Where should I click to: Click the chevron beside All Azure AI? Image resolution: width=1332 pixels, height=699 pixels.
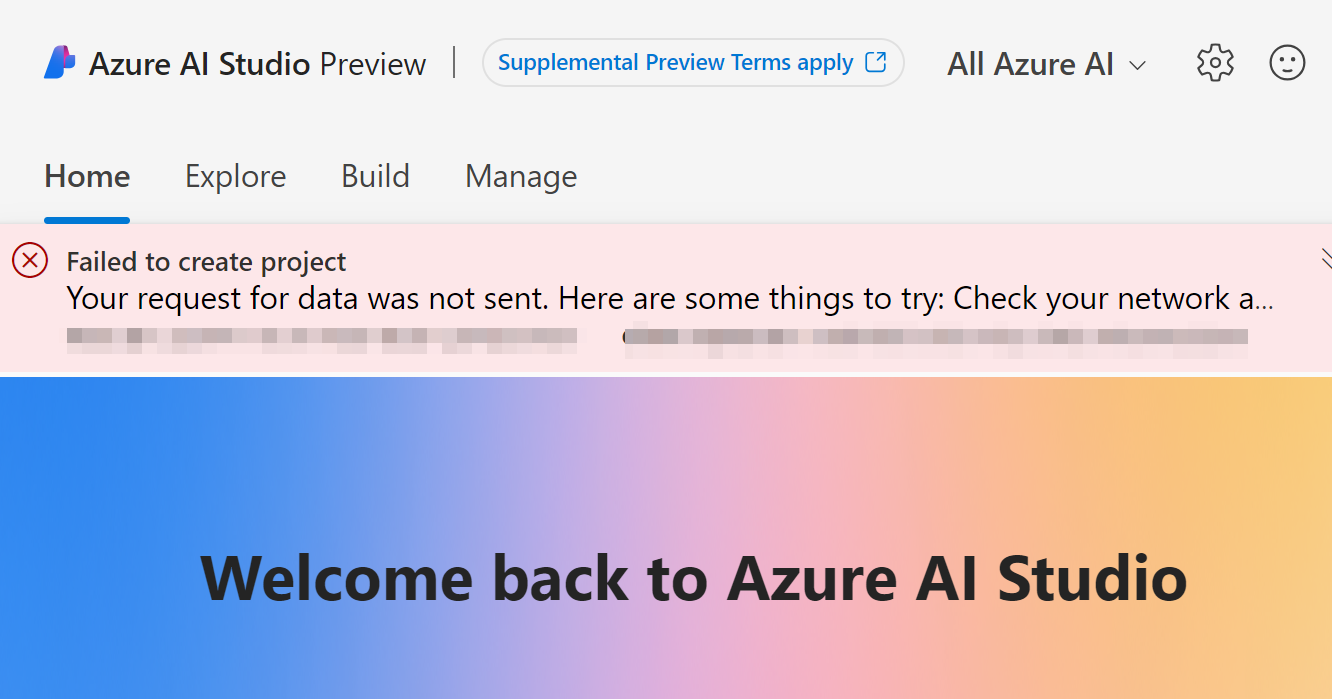(1137, 65)
